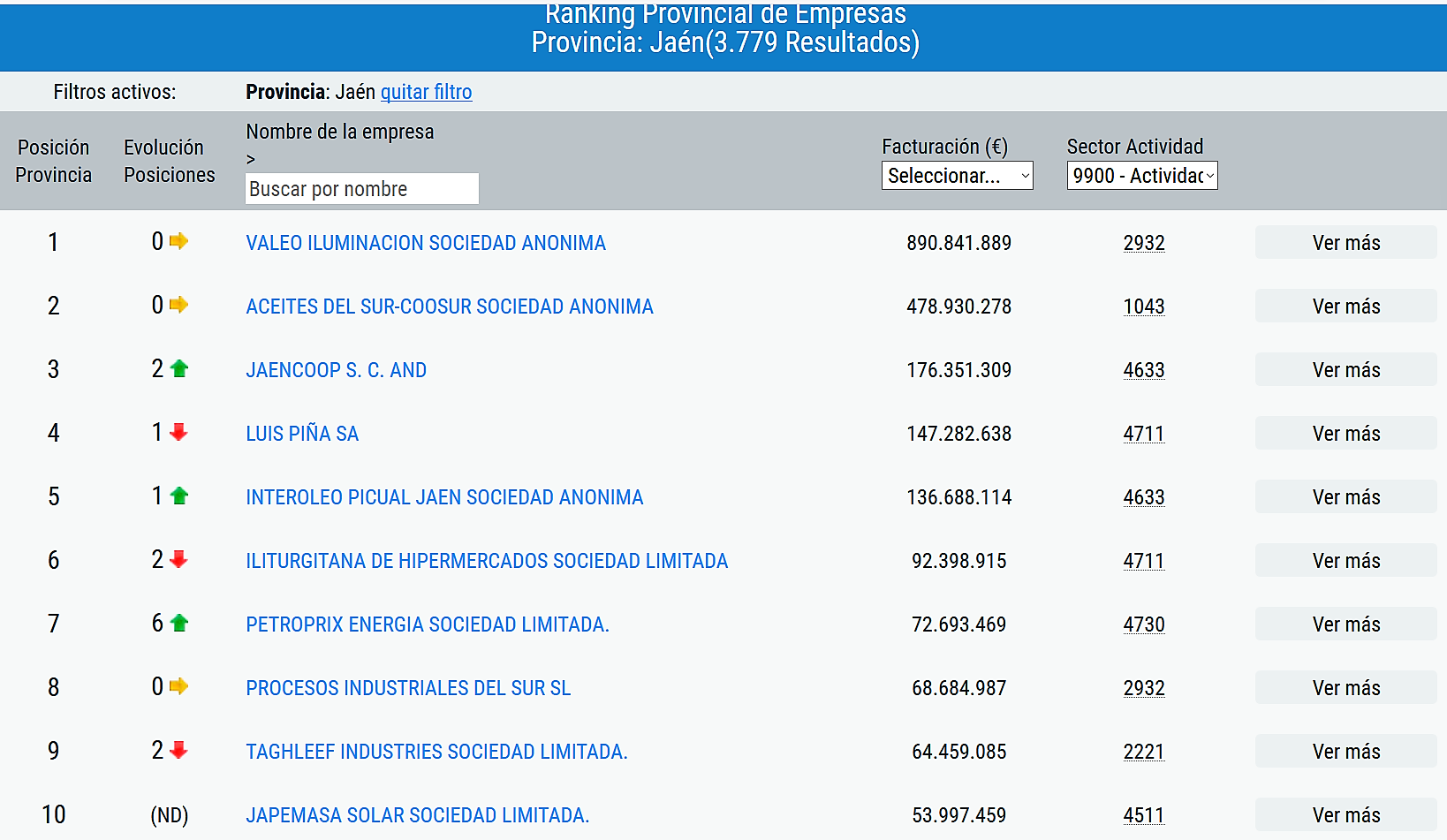
Task: Click Ver más for PROCESOS INDUSTRIALES
Action: [1345, 687]
